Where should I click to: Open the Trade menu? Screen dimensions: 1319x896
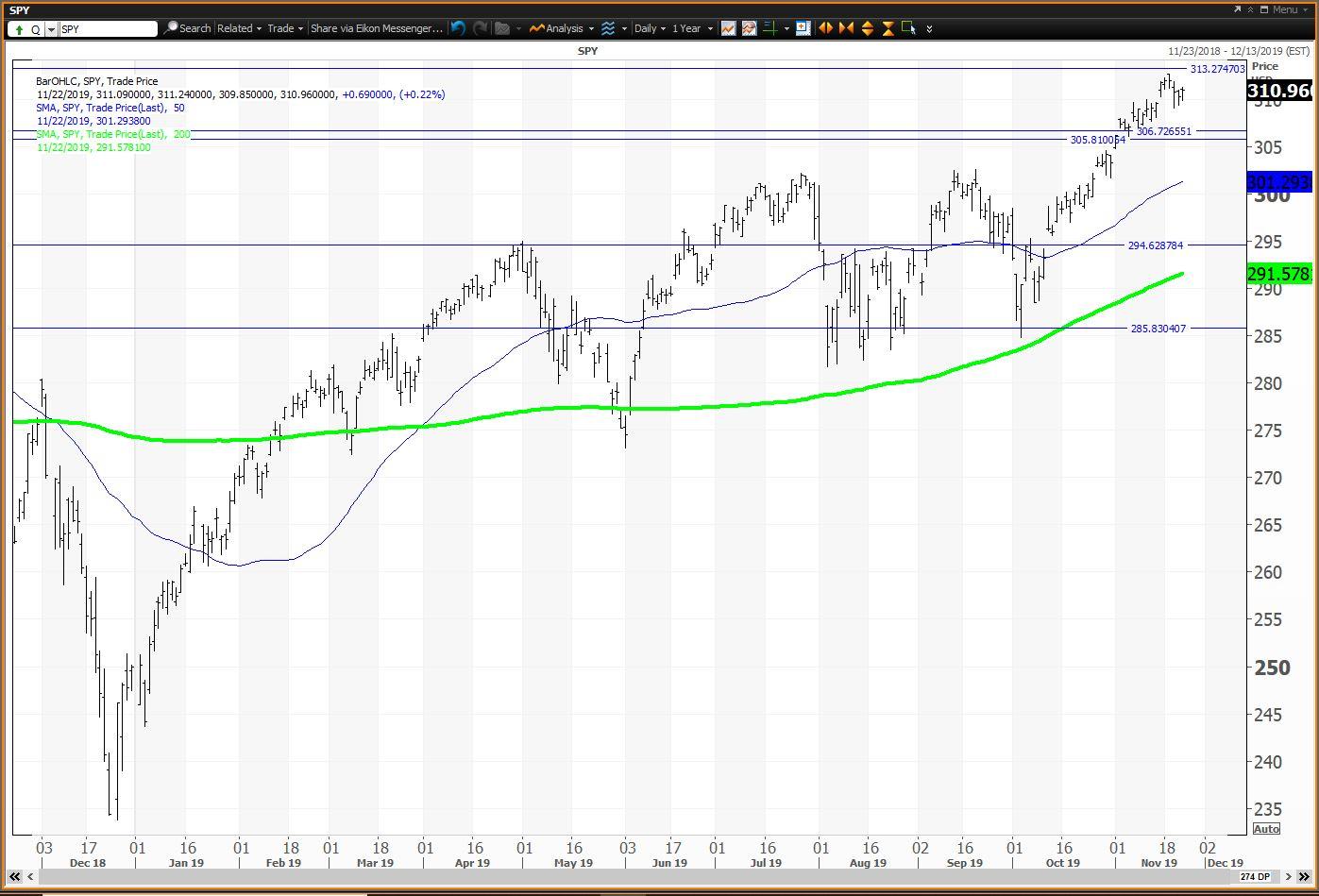[284, 28]
